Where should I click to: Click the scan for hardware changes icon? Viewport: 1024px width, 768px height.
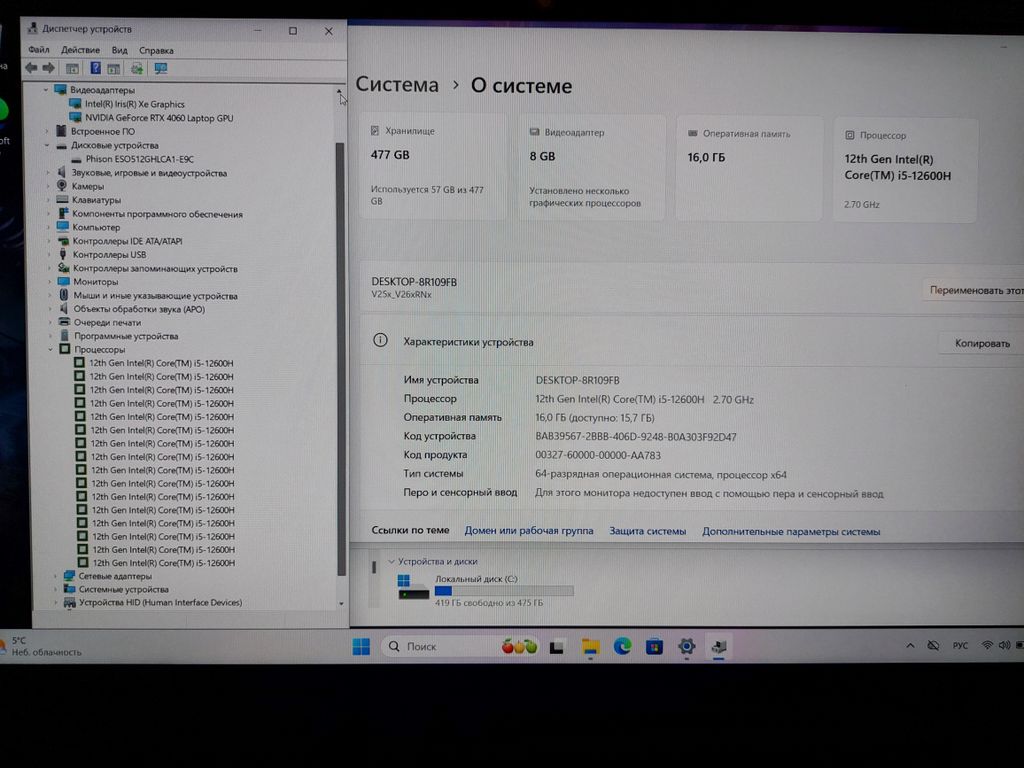point(137,68)
